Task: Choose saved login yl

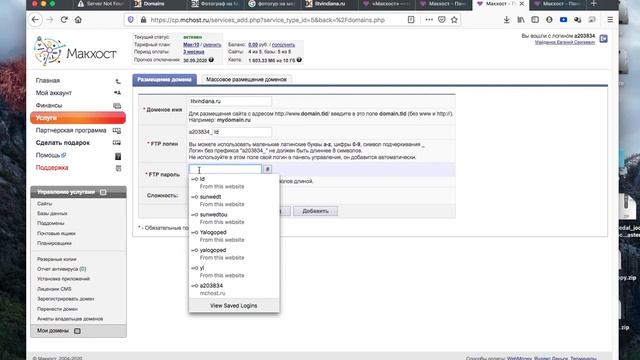Action: [x=234, y=272]
